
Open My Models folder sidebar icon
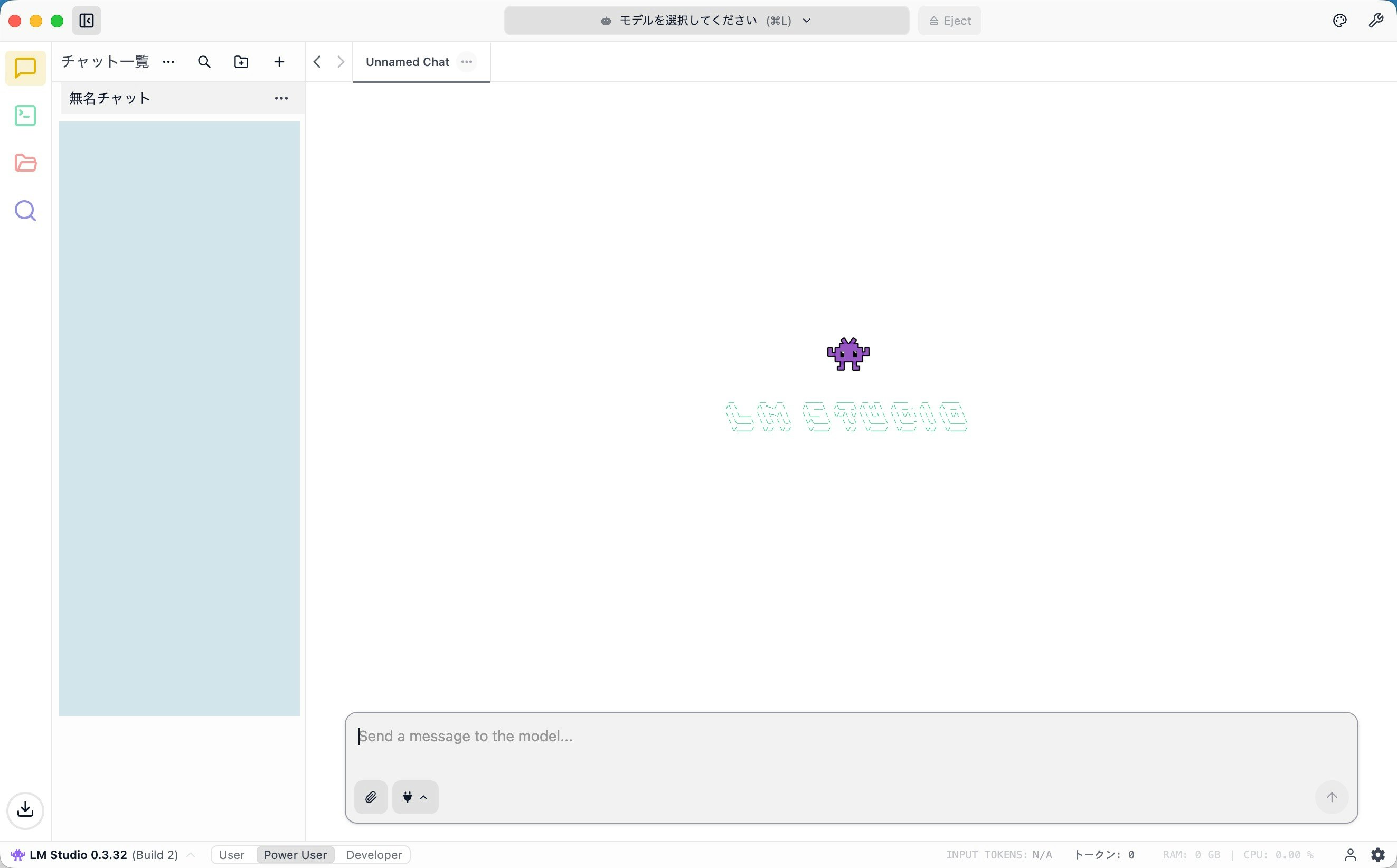tap(25, 163)
